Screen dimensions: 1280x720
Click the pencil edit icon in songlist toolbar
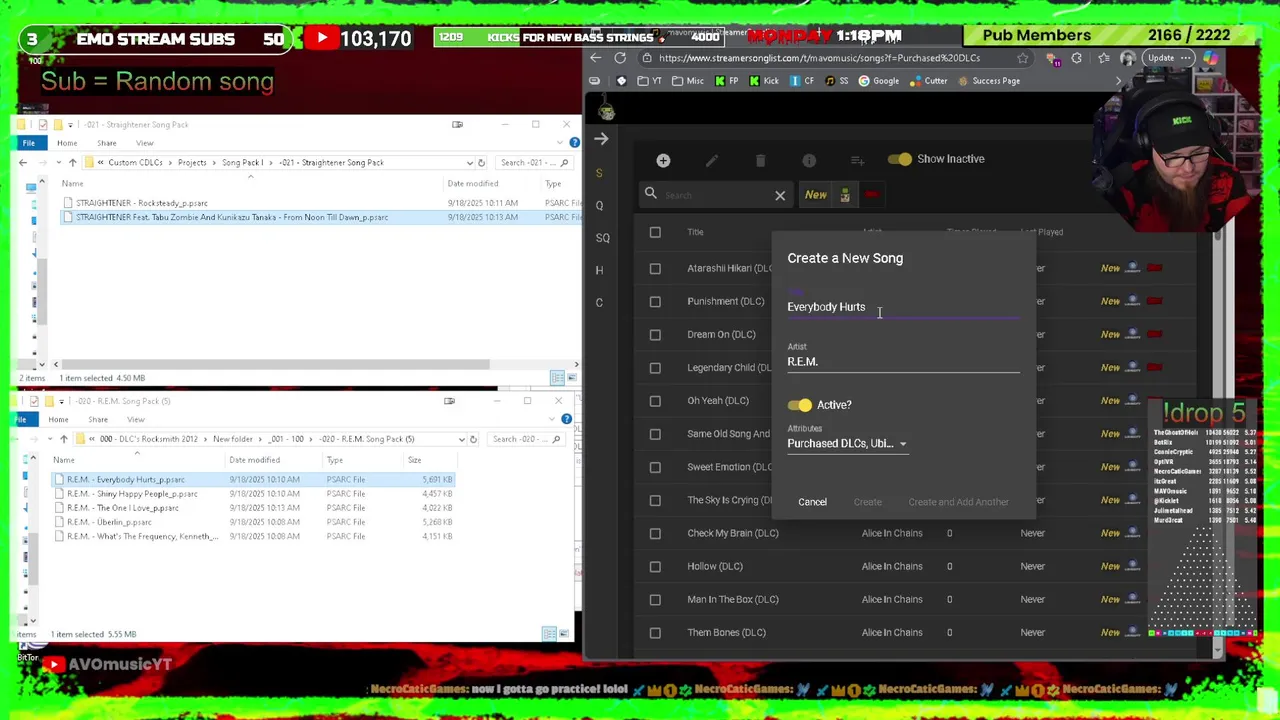pyautogui.click(x=712, y=160)
